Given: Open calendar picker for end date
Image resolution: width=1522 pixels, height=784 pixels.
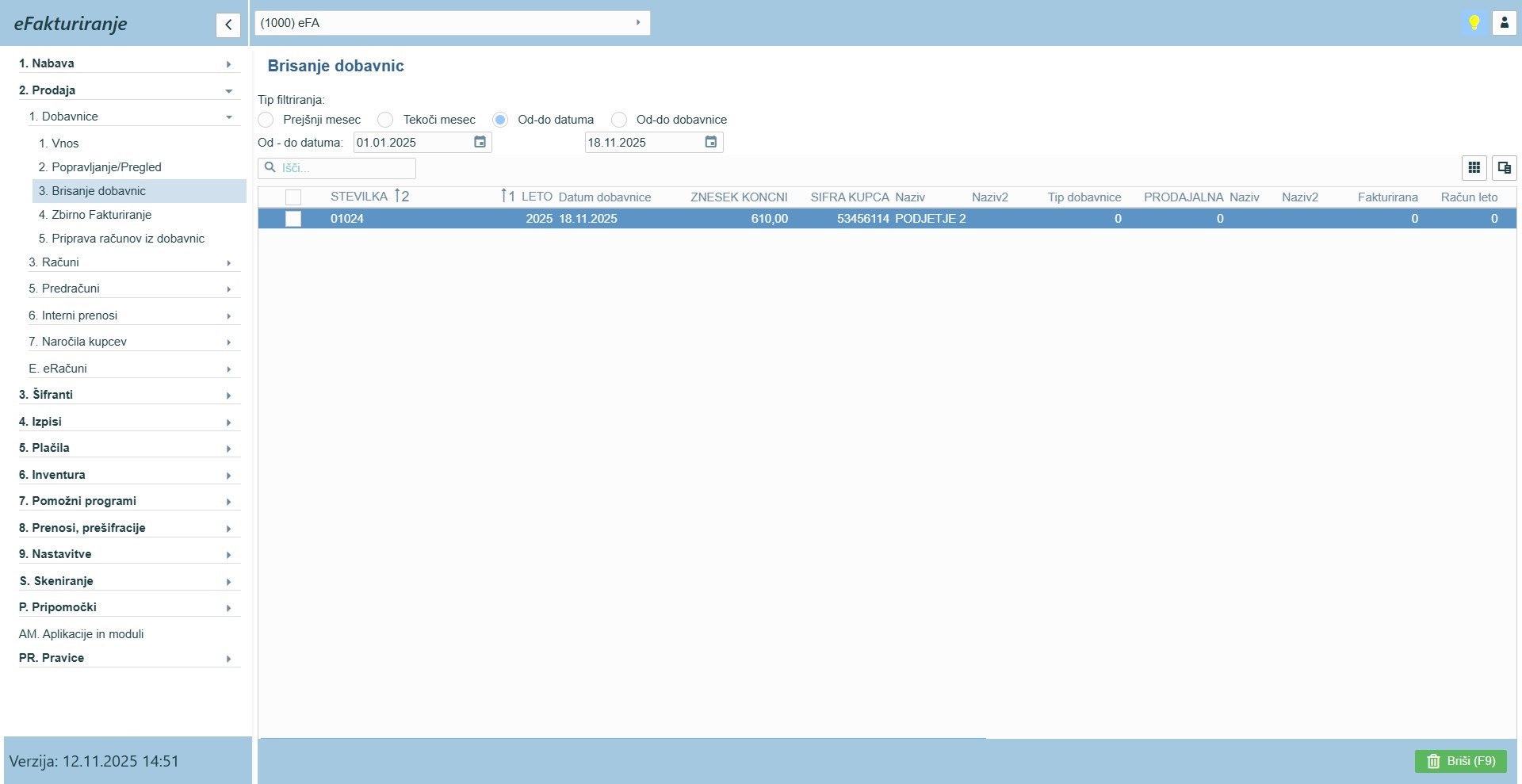Looking at the screenshot, I should (710, 142).
